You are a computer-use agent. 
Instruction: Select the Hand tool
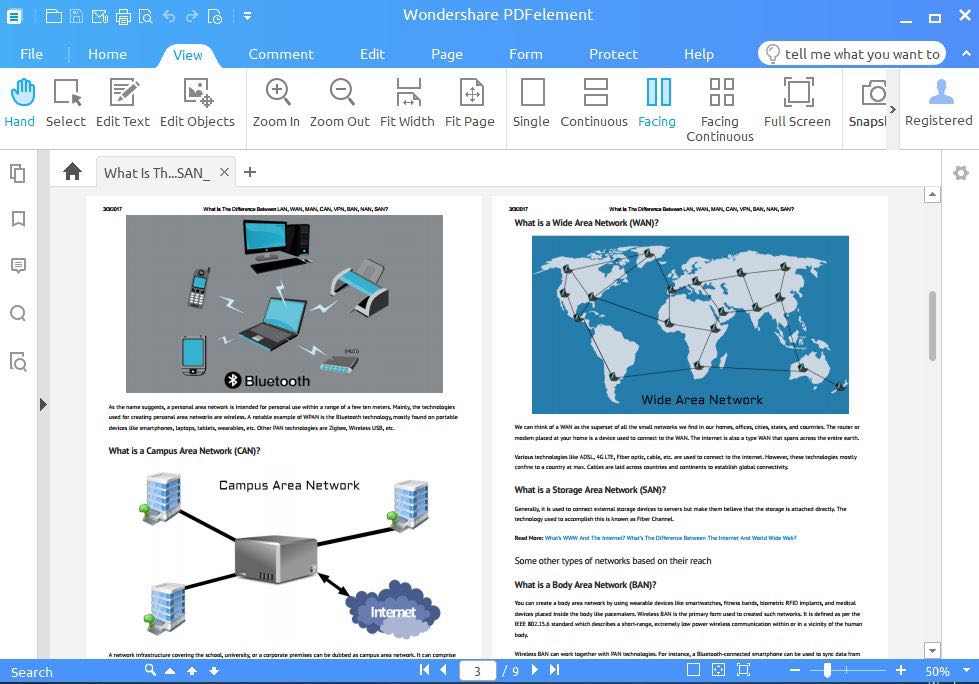[20, 104]
